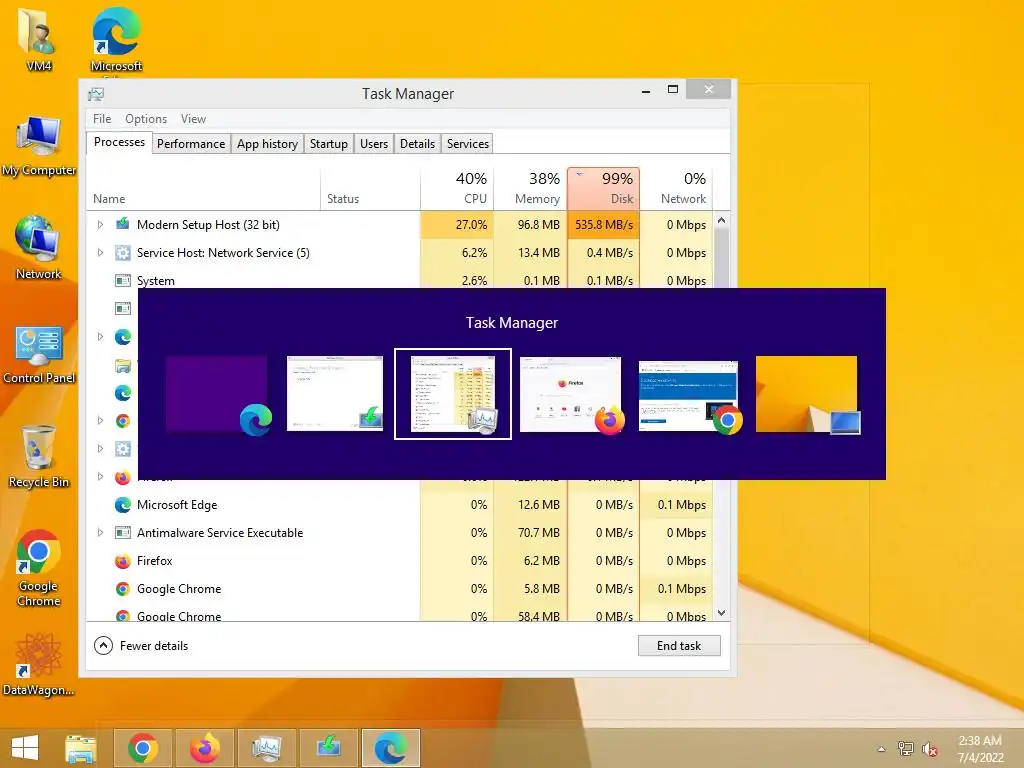Select the Microsoft Edge process name
Viewport: 1024px width, 768px height.
pyautogui.click(x=177, y=505)
